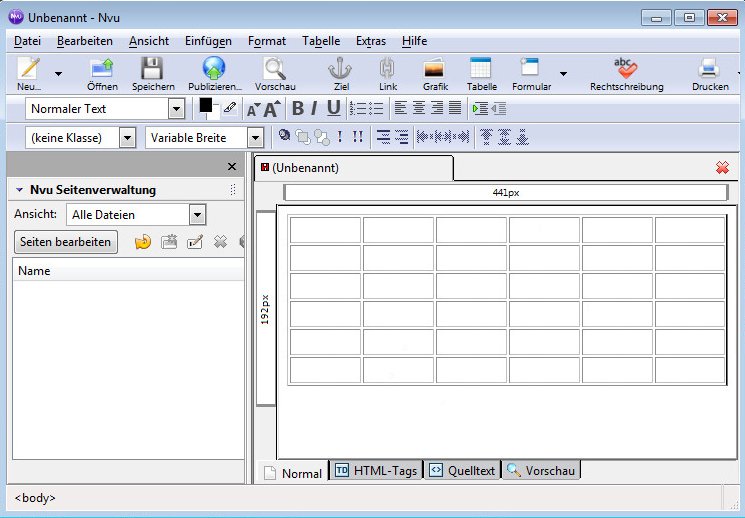Open the Ansicht menu
This screenshot has width=745, height=518.
149,41
